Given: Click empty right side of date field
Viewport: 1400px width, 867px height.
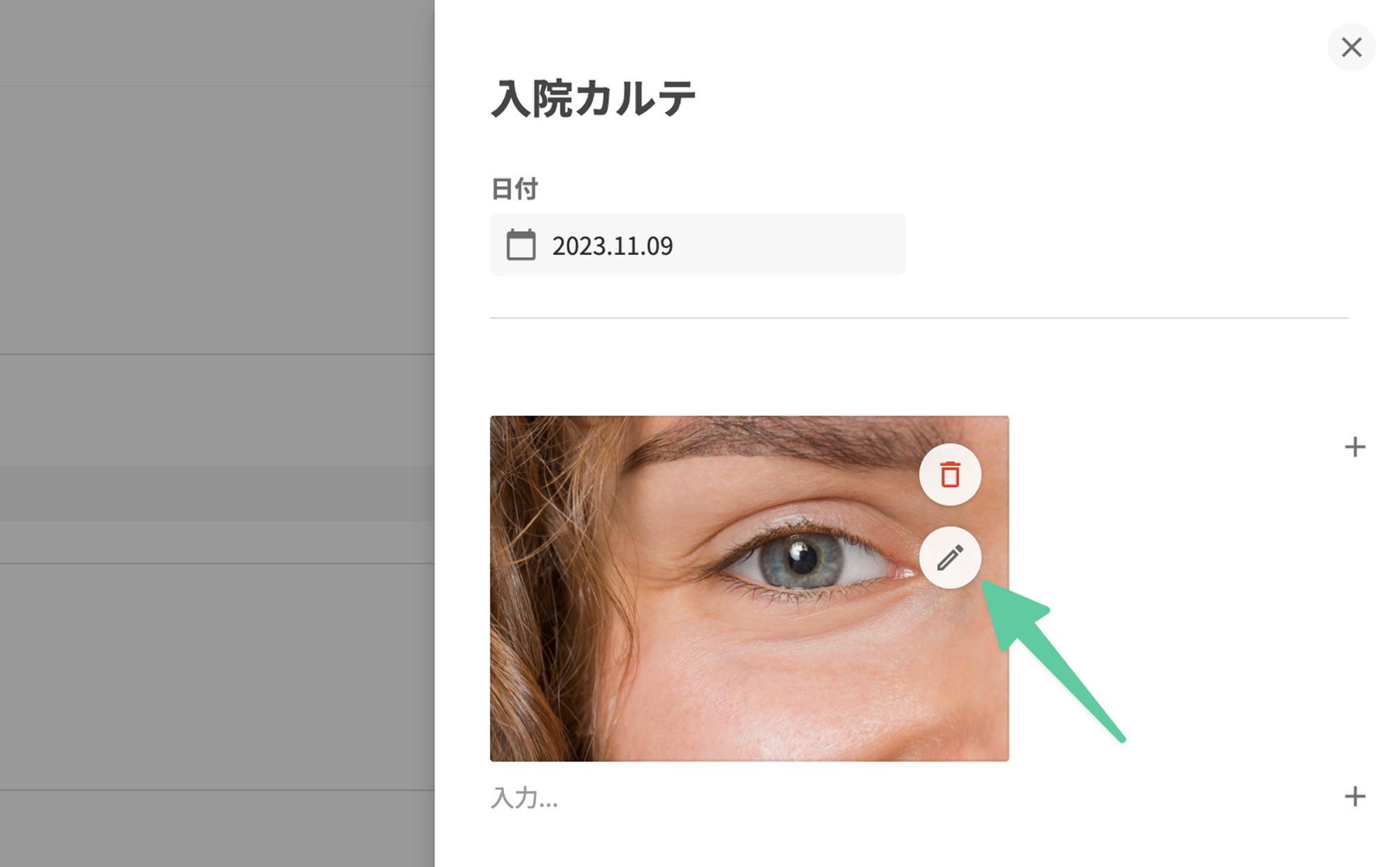Looking at the screenshot, I should [805, 245].
